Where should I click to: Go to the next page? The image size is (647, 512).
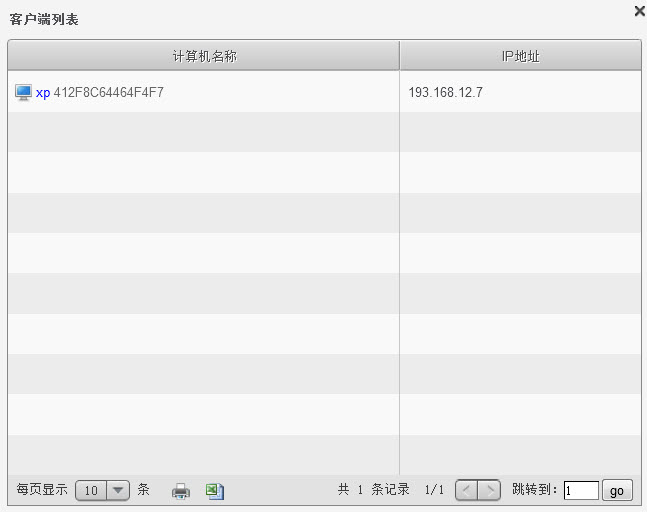point(489,490)
